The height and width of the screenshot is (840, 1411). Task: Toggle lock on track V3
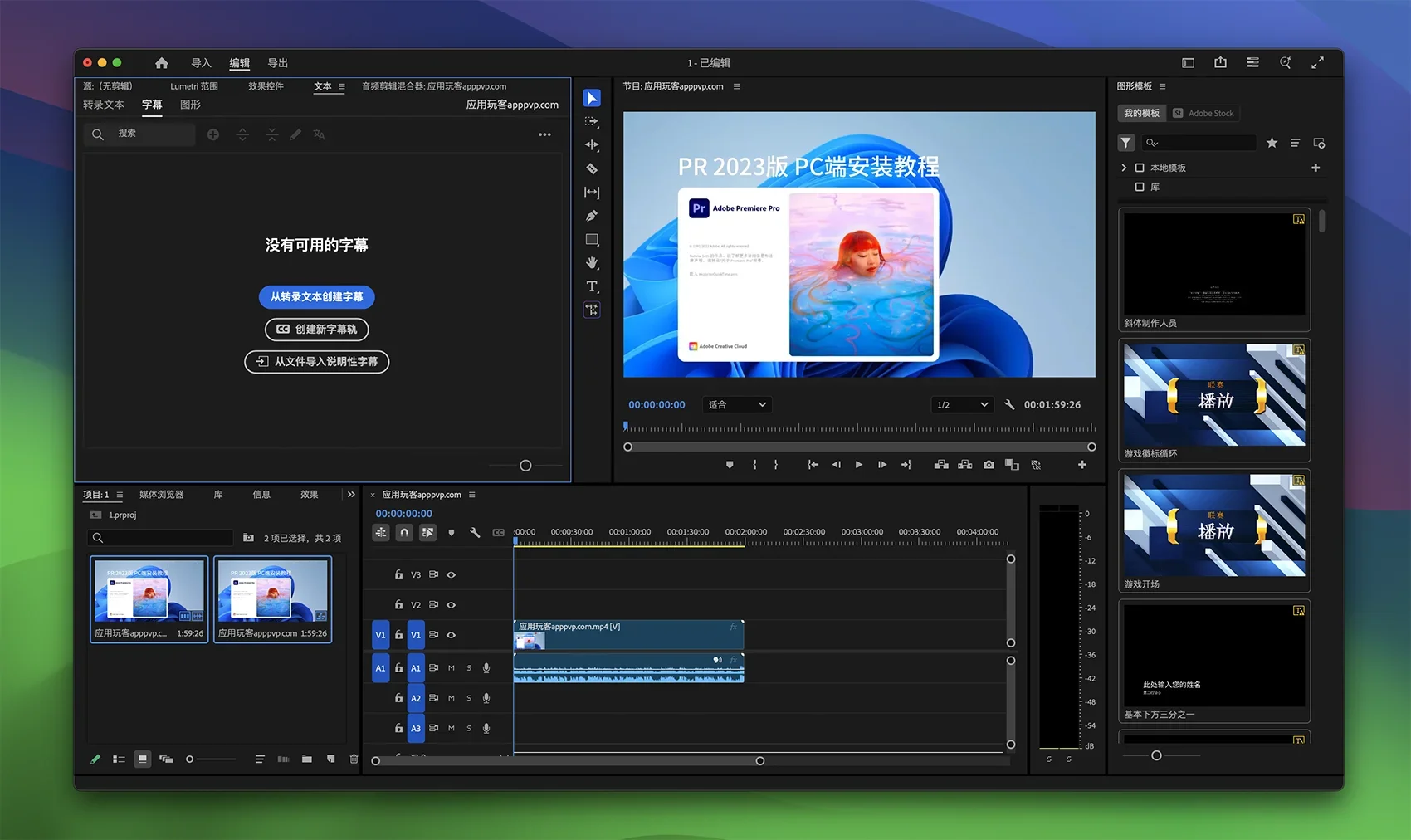click(x=398, y=574)
